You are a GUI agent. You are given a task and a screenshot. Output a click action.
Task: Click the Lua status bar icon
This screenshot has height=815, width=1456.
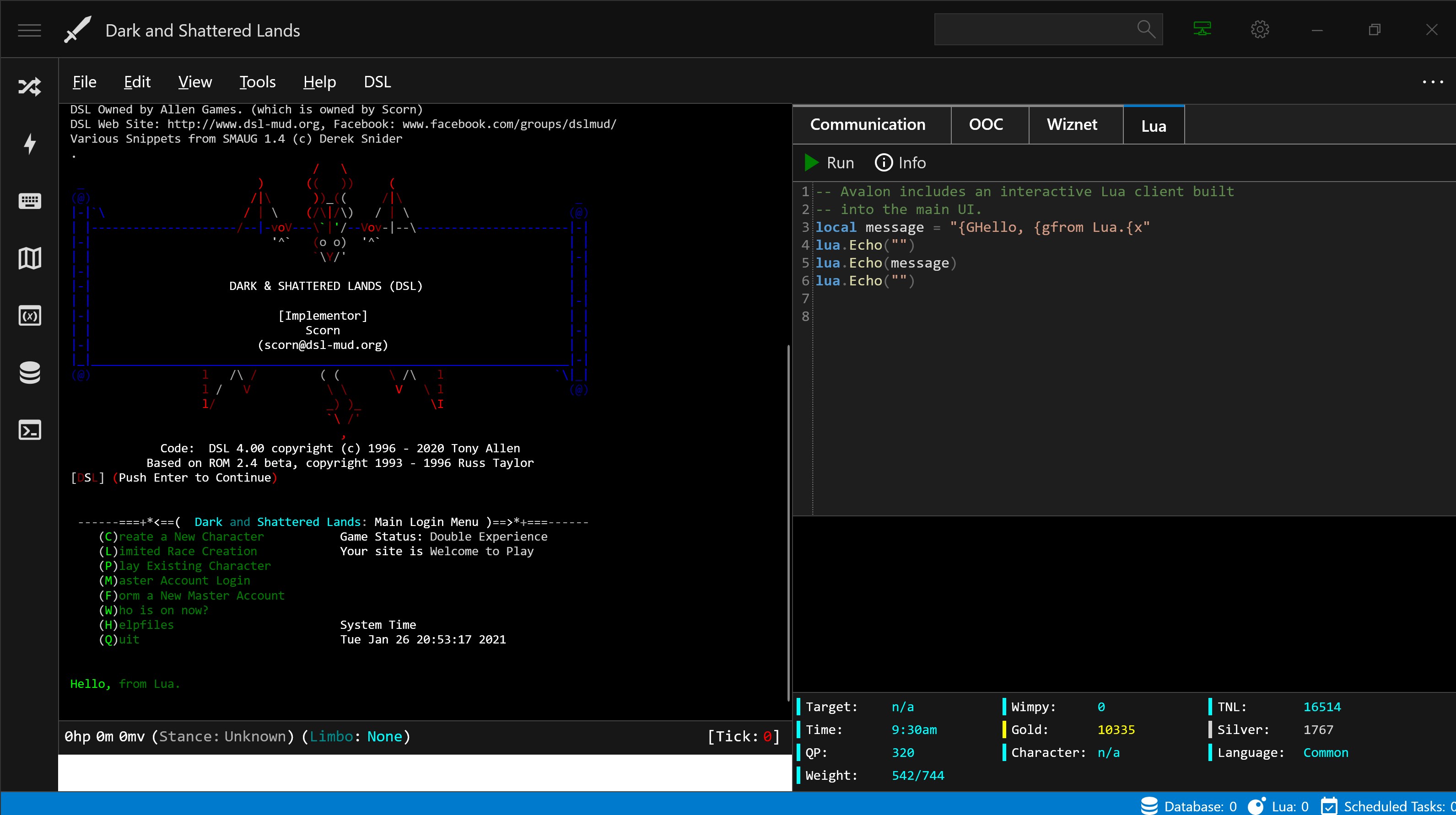tap(1256, 806)
